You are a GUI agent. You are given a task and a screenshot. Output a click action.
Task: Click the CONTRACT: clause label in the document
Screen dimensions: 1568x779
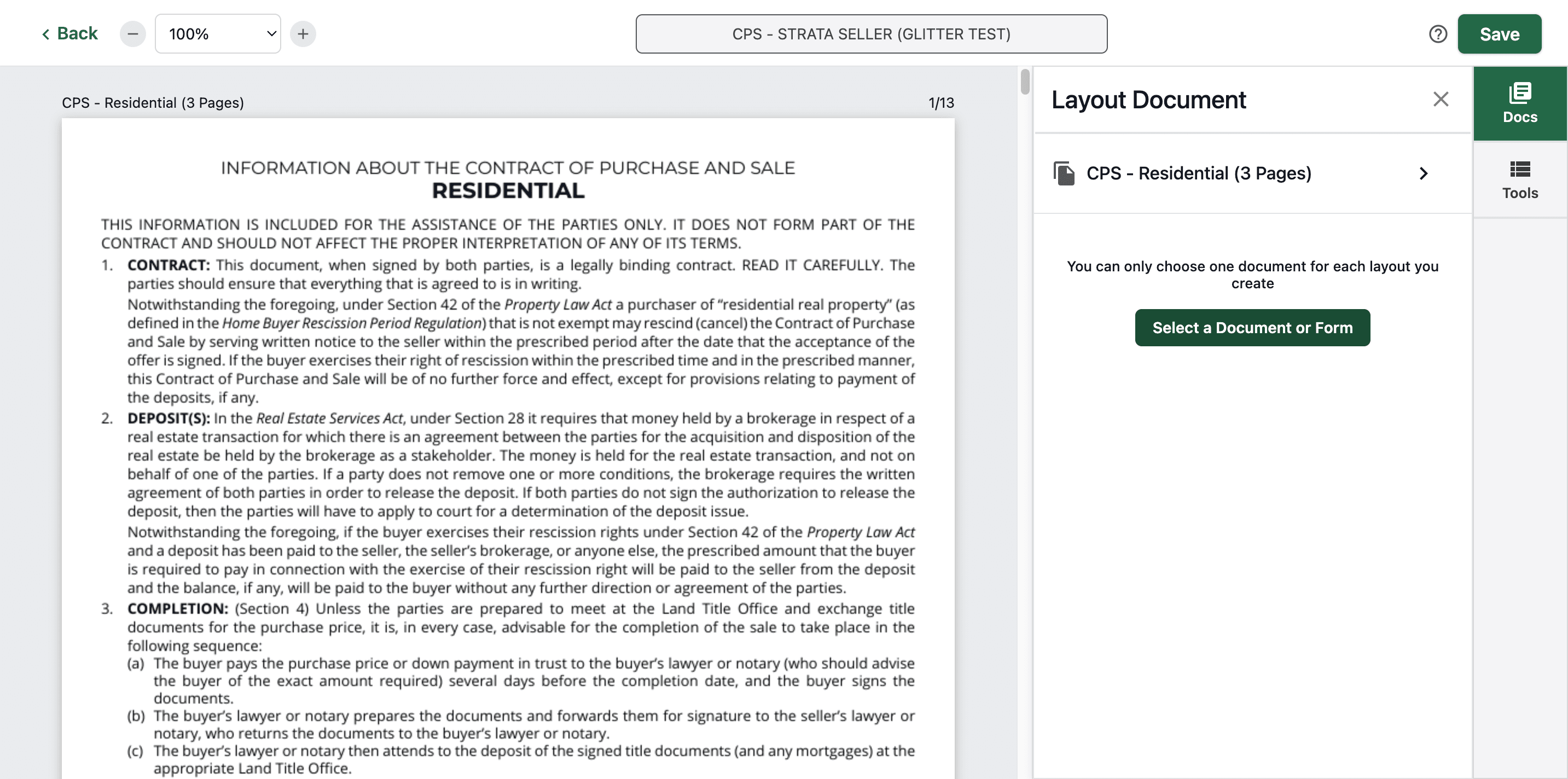169,265
